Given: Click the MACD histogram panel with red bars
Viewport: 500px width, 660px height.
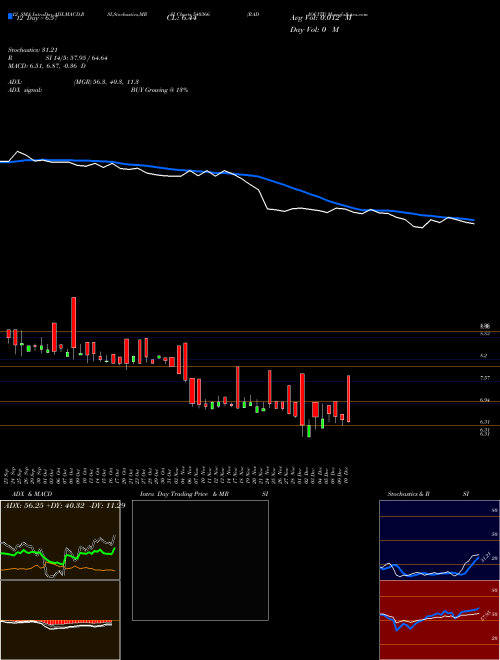Looking at the screenshot, I should pos(60,620).
